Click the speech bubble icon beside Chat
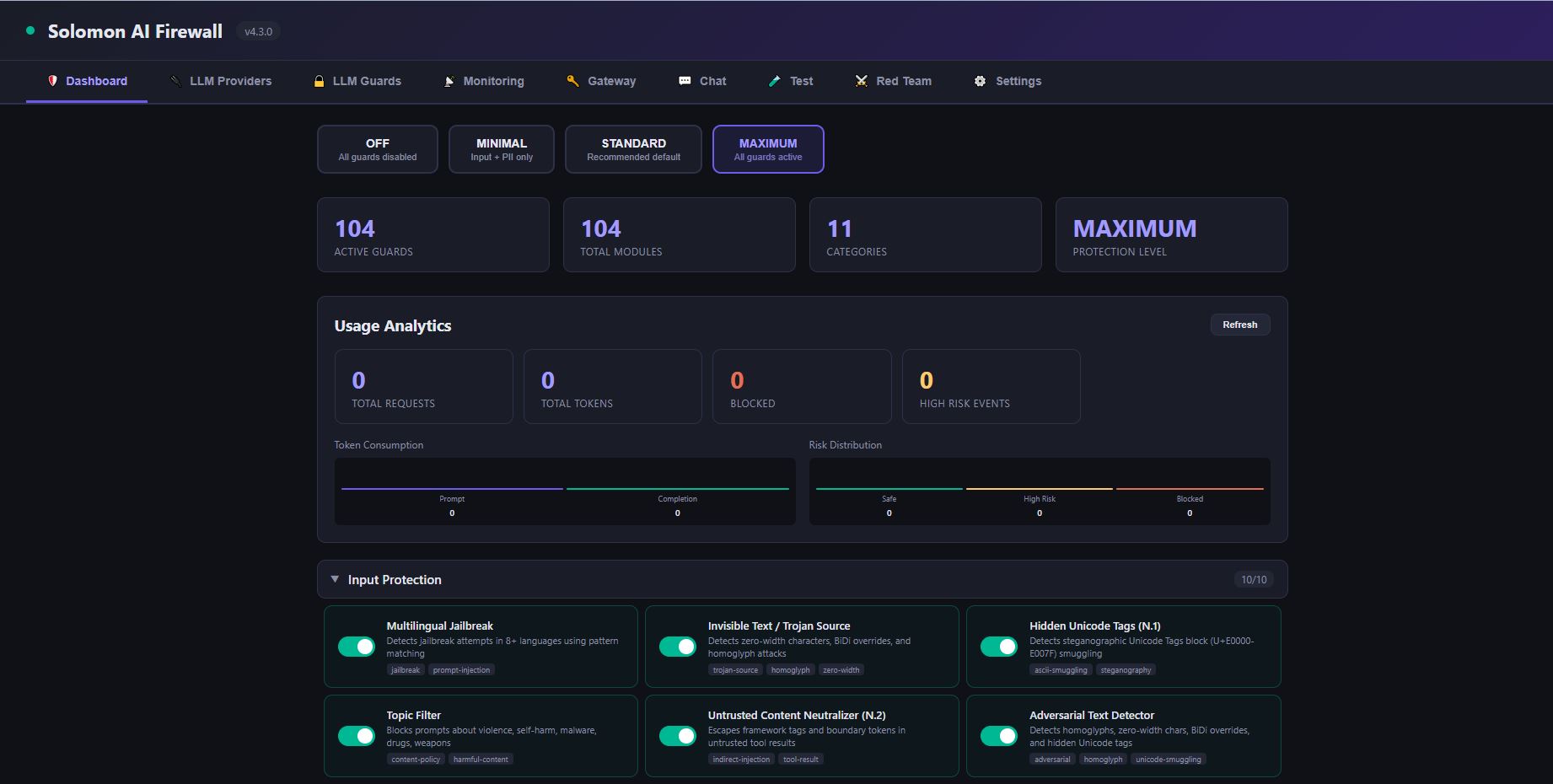Image resolution: width=1553 pixels, height=784 pixels. point(685,81)
